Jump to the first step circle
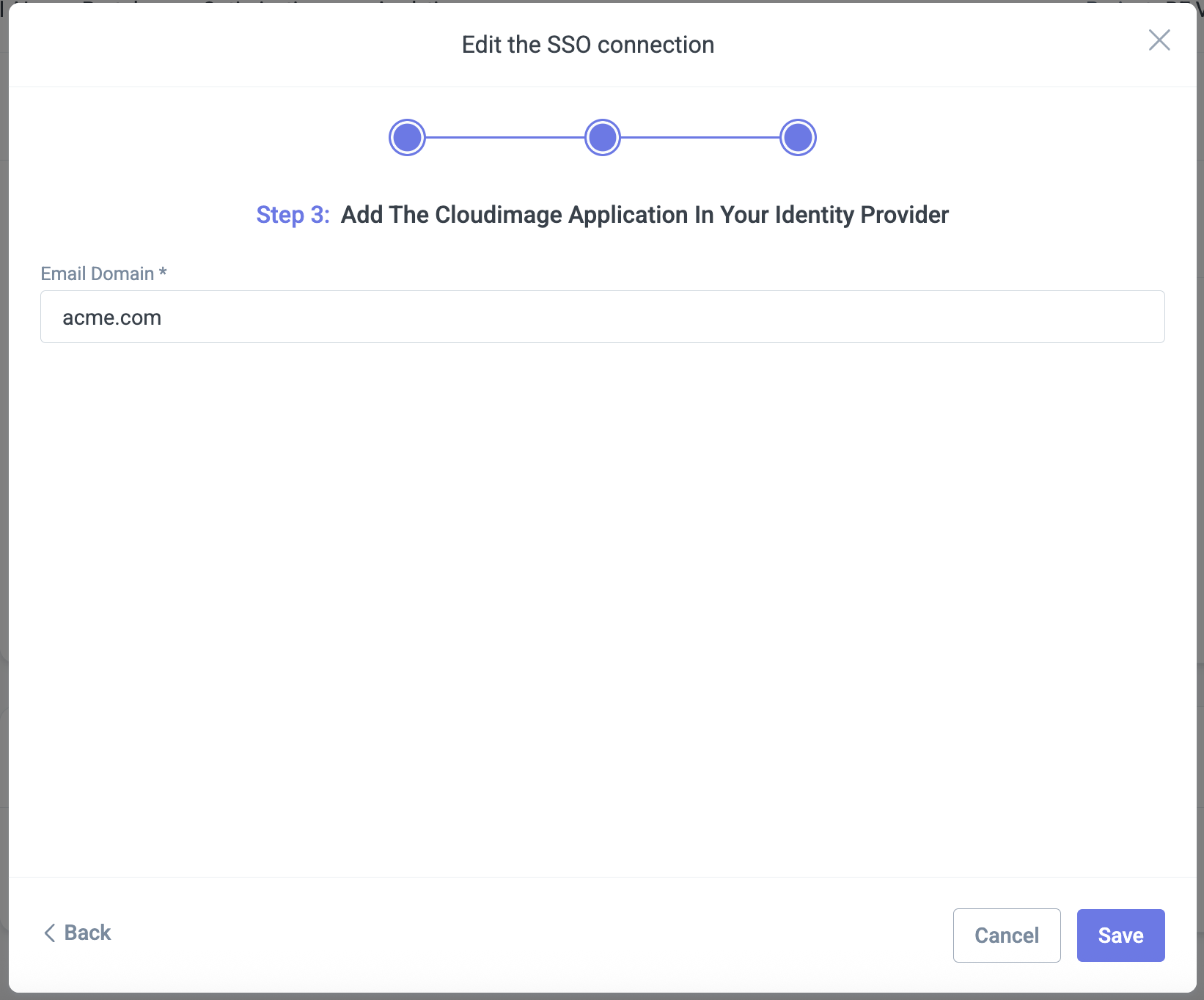This screenshot has width=1204, height=1000. coord(407,138)
